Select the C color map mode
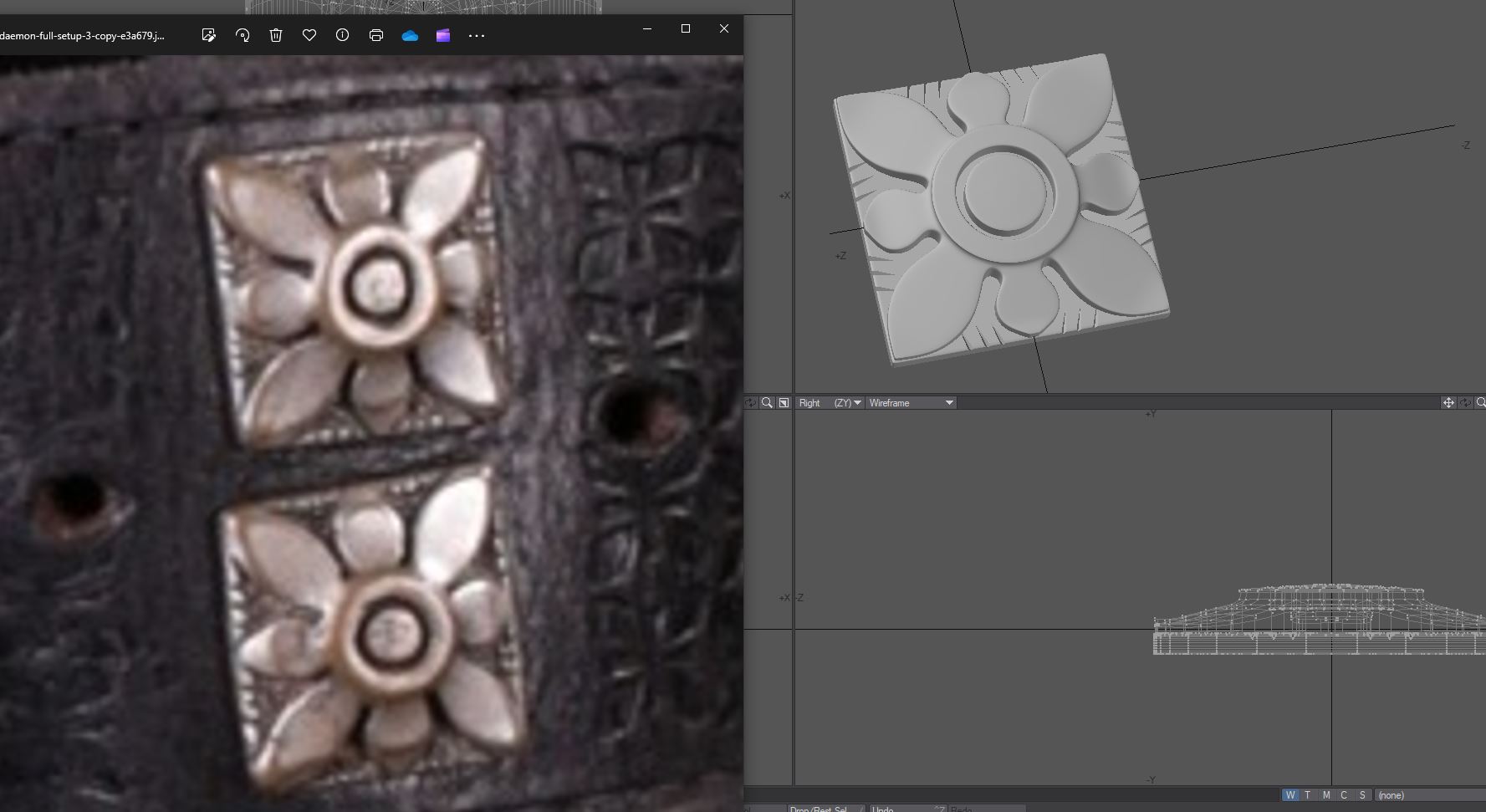The height and width of the screenshot is (812, 1486). [1344, 795]
